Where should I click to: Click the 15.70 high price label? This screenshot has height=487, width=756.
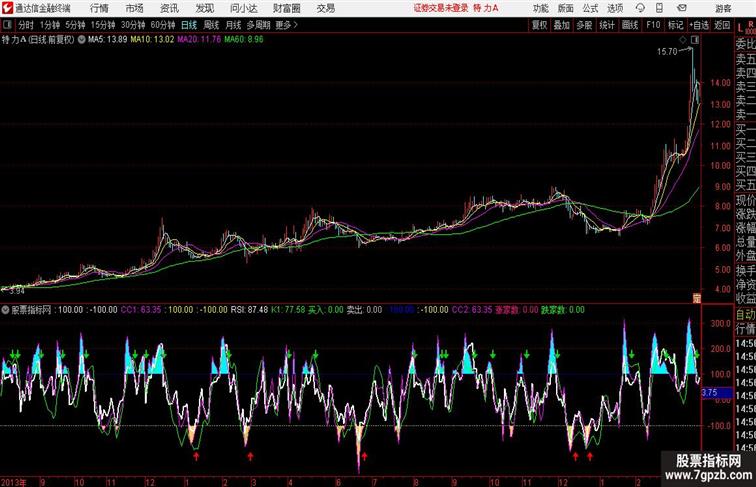(667, 52)
